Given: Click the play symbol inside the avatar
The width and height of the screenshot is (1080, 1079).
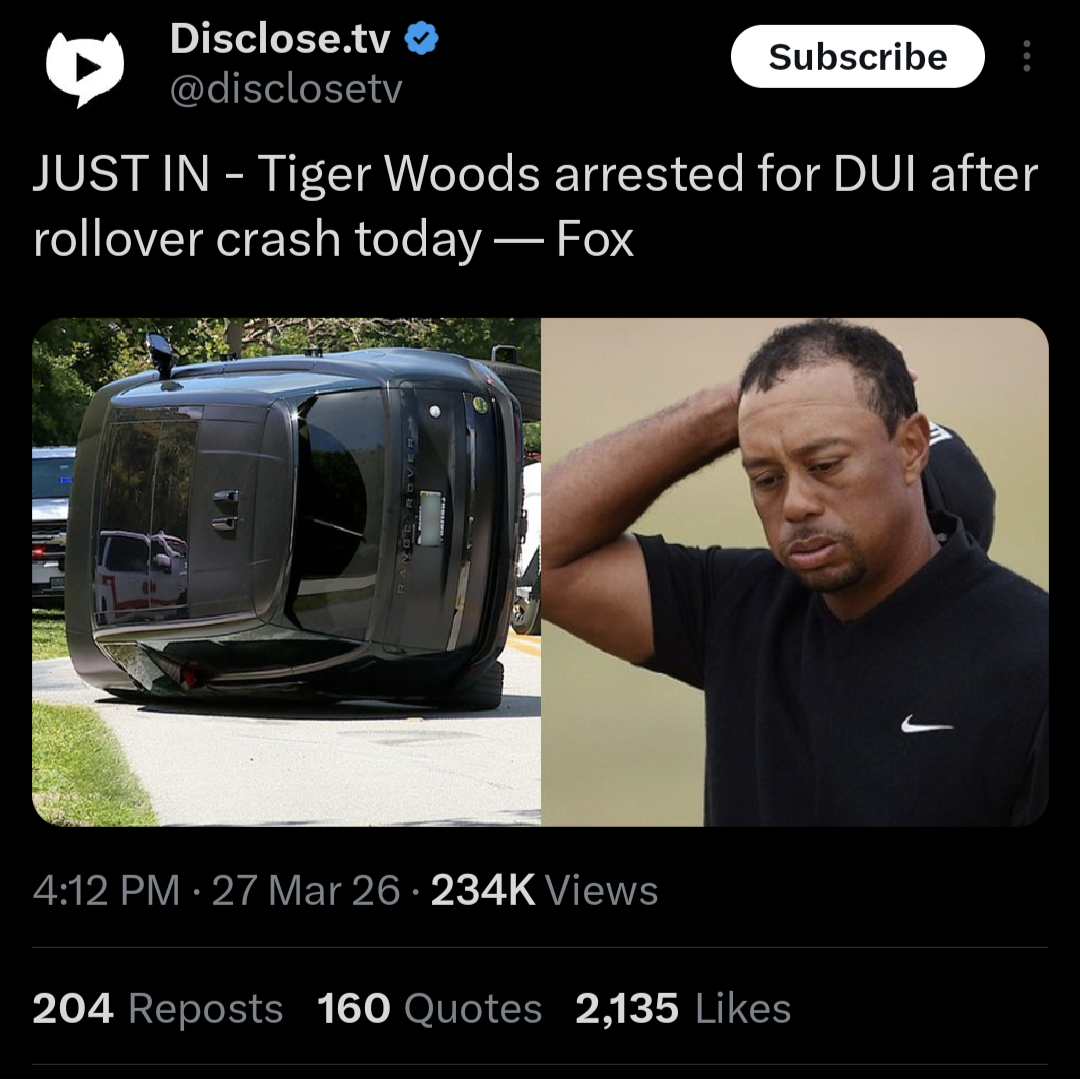Looking at the screenshot, I should 87,67.
